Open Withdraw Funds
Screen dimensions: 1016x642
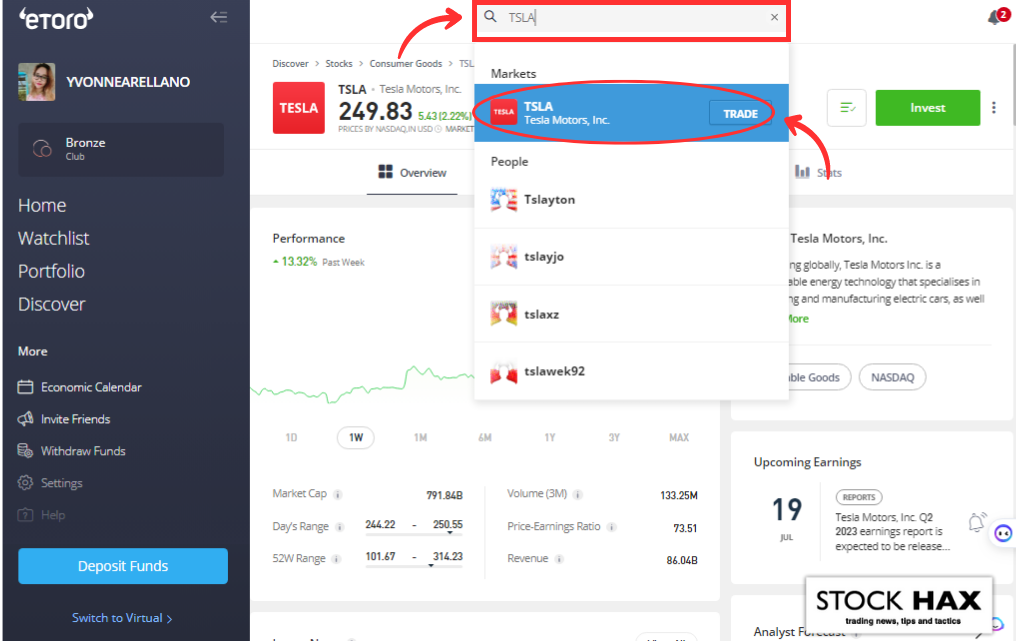72,451
